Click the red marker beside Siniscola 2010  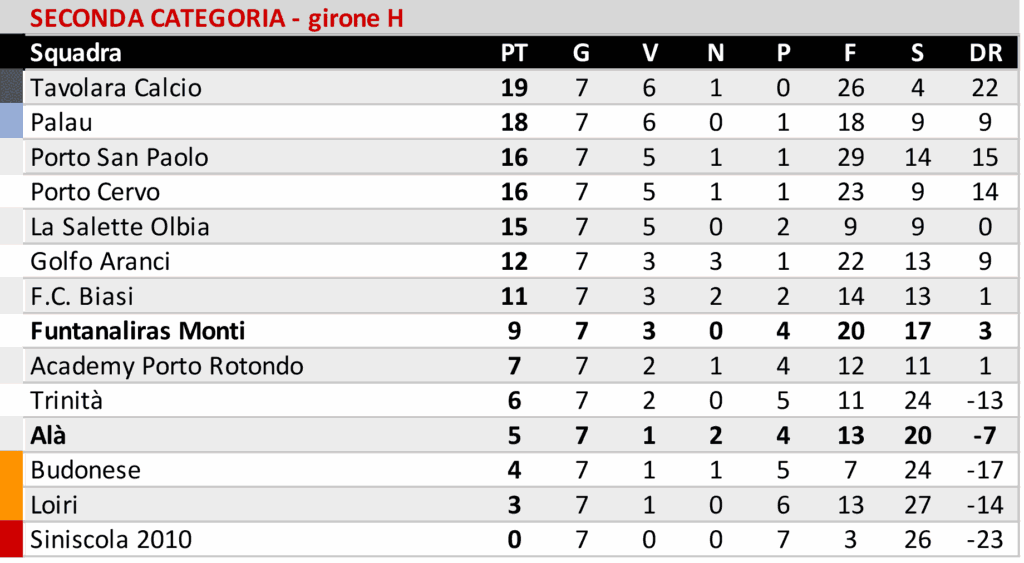(11, 540)
